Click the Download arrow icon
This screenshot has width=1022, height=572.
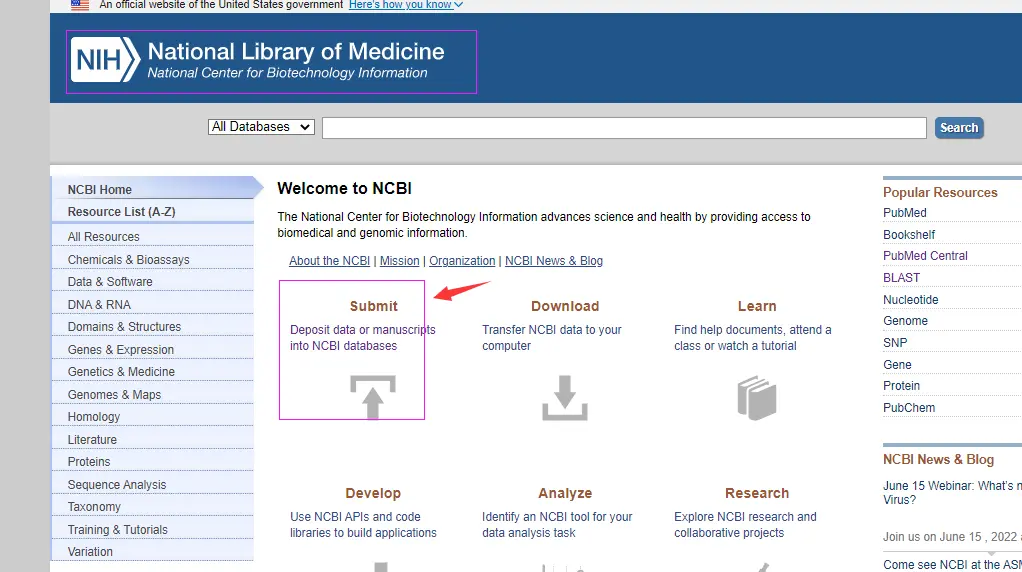pyautogui.click(x=564, y=397)
